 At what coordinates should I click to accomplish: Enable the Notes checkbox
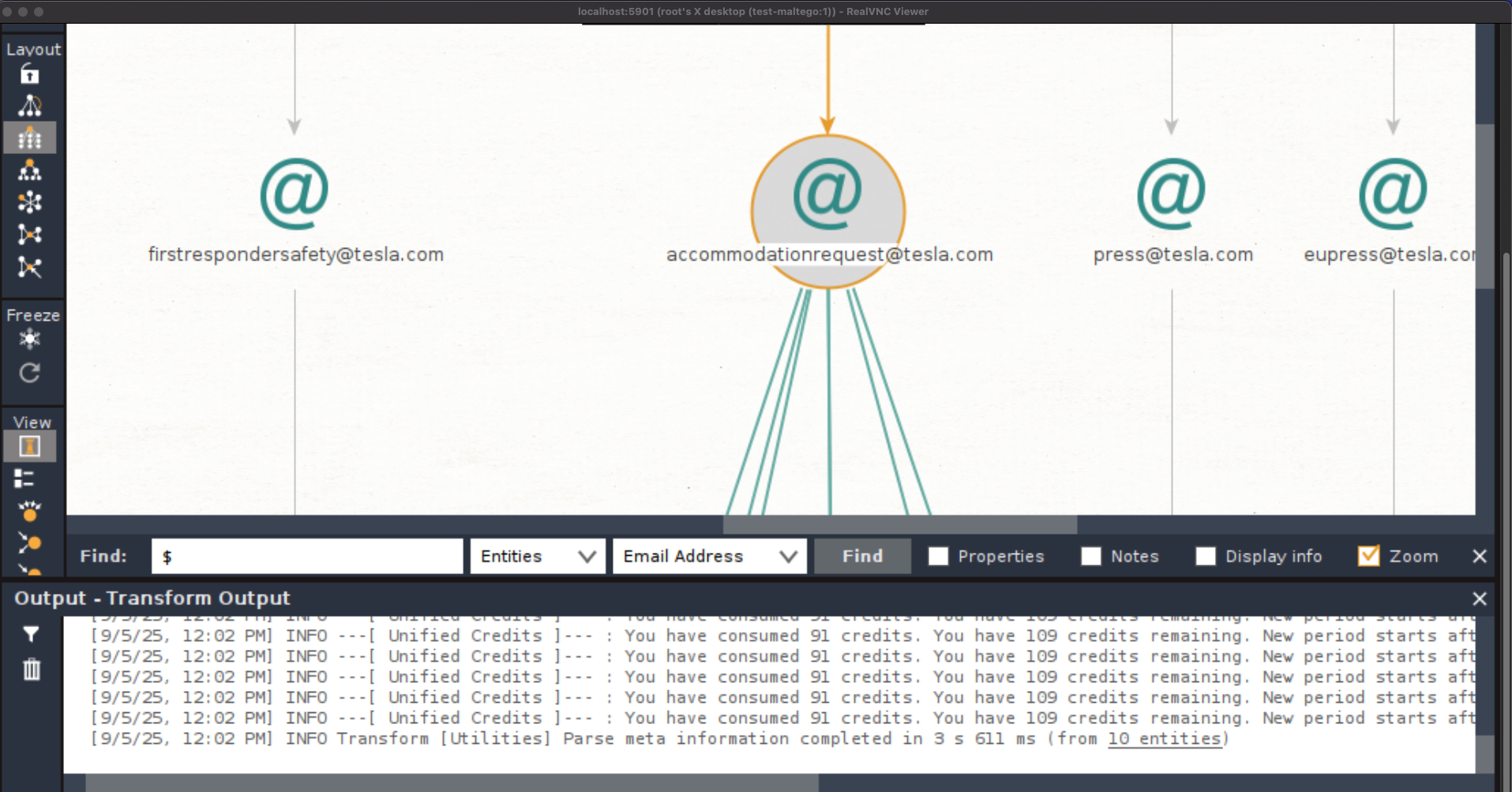pyautogui.click(x=1090, y=557)
